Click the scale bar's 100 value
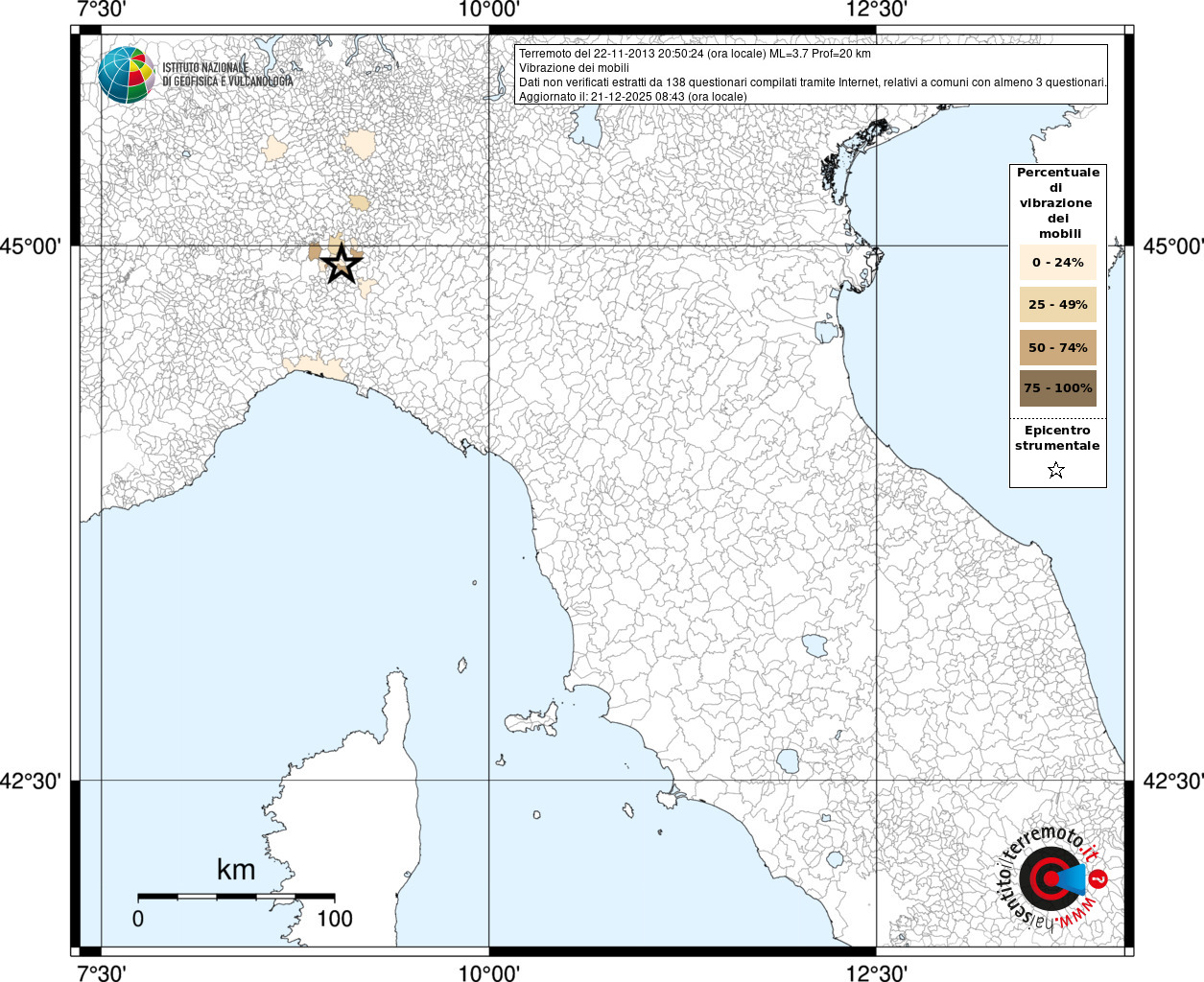Image resolution: width=1204 pixels, height=982 pixels. 335,919
